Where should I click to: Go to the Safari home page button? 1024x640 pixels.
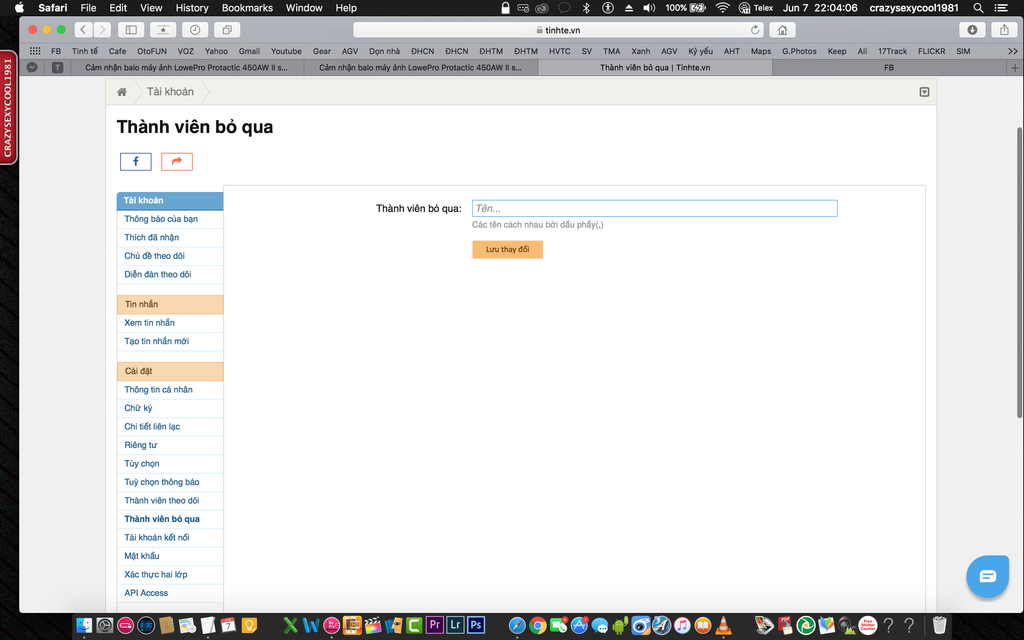(782, 30)
